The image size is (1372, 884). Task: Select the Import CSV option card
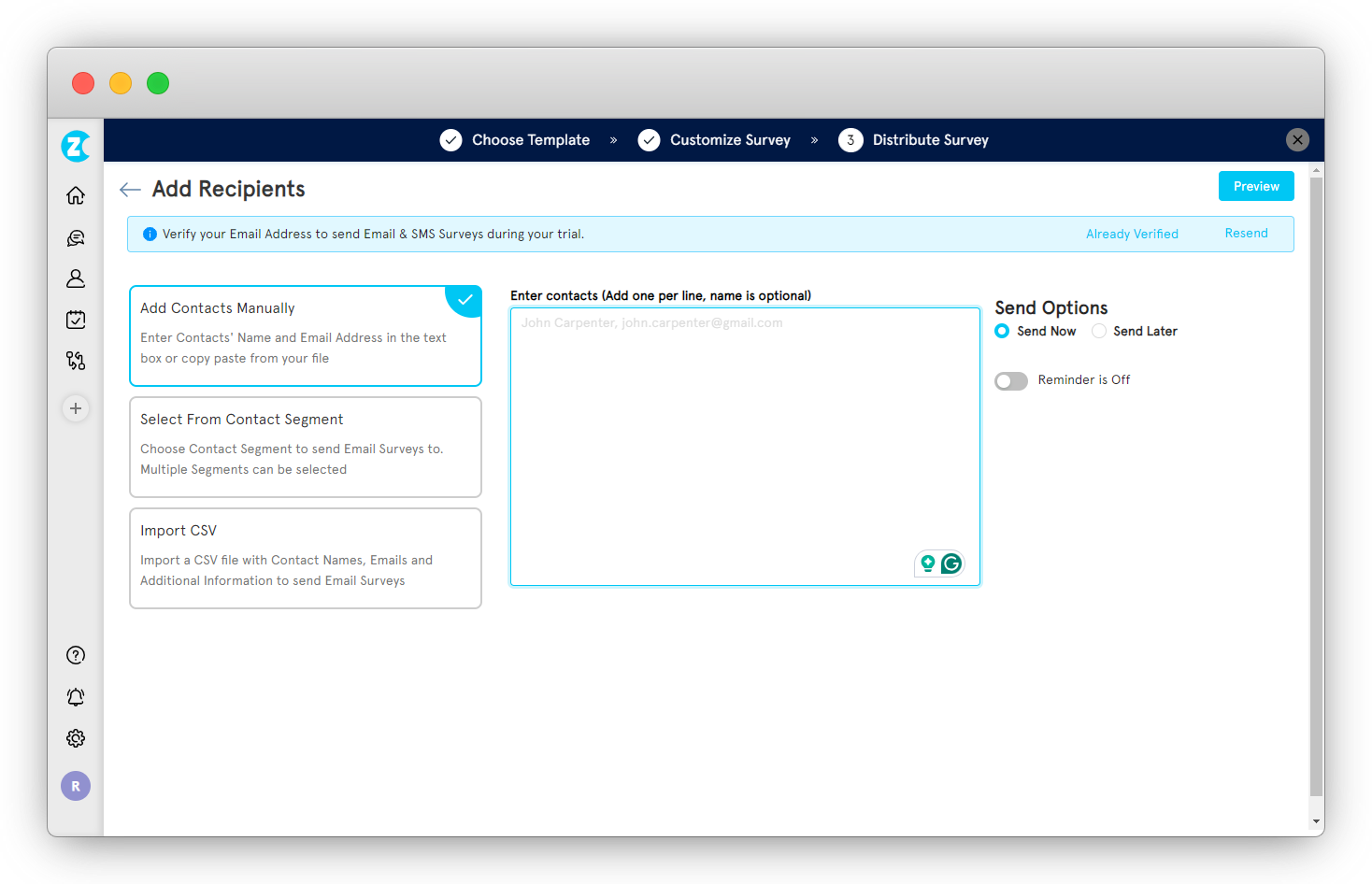(x=305, y=558)
